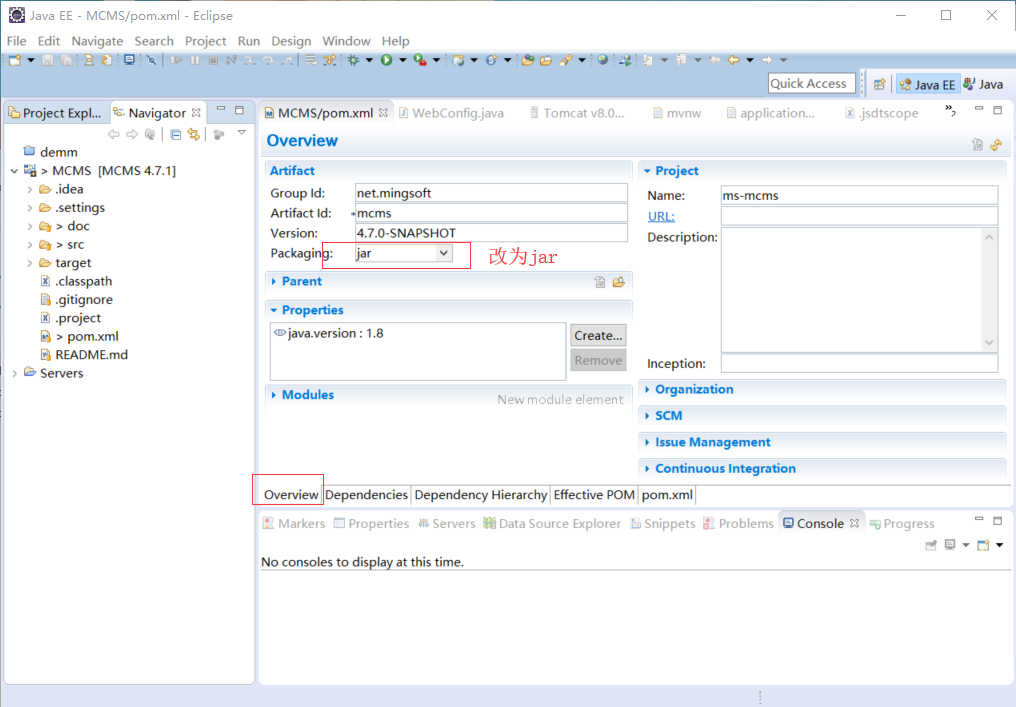The image size is (1016, 707).
Task: Click the Debug bug icon in toolbar
Action: pyautogui.click(x=353, y=60)
